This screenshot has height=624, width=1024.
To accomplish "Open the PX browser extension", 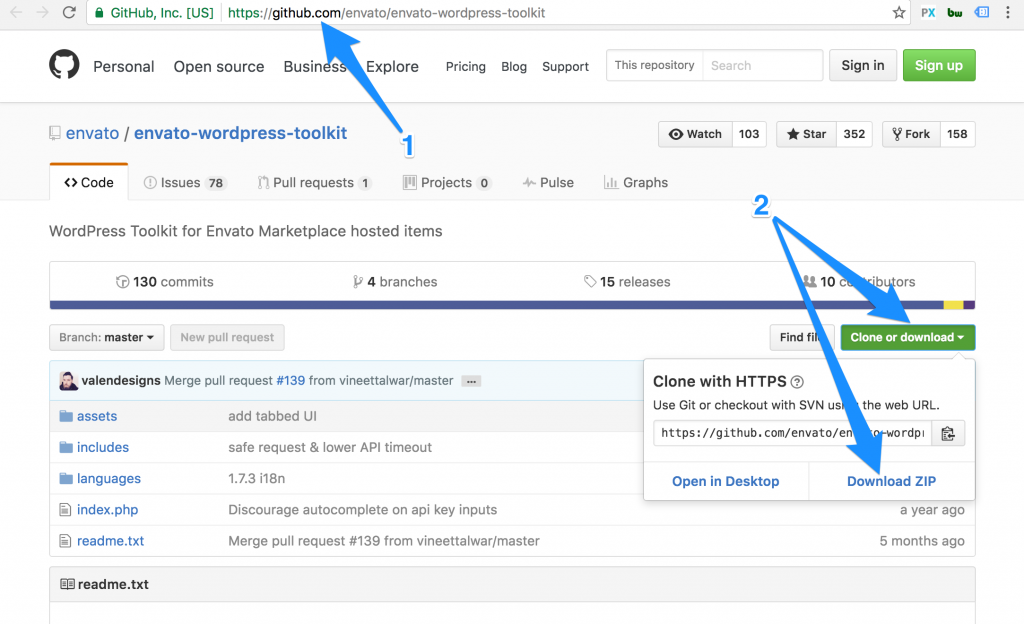I will pyautogui.click(x=928, y=12).
